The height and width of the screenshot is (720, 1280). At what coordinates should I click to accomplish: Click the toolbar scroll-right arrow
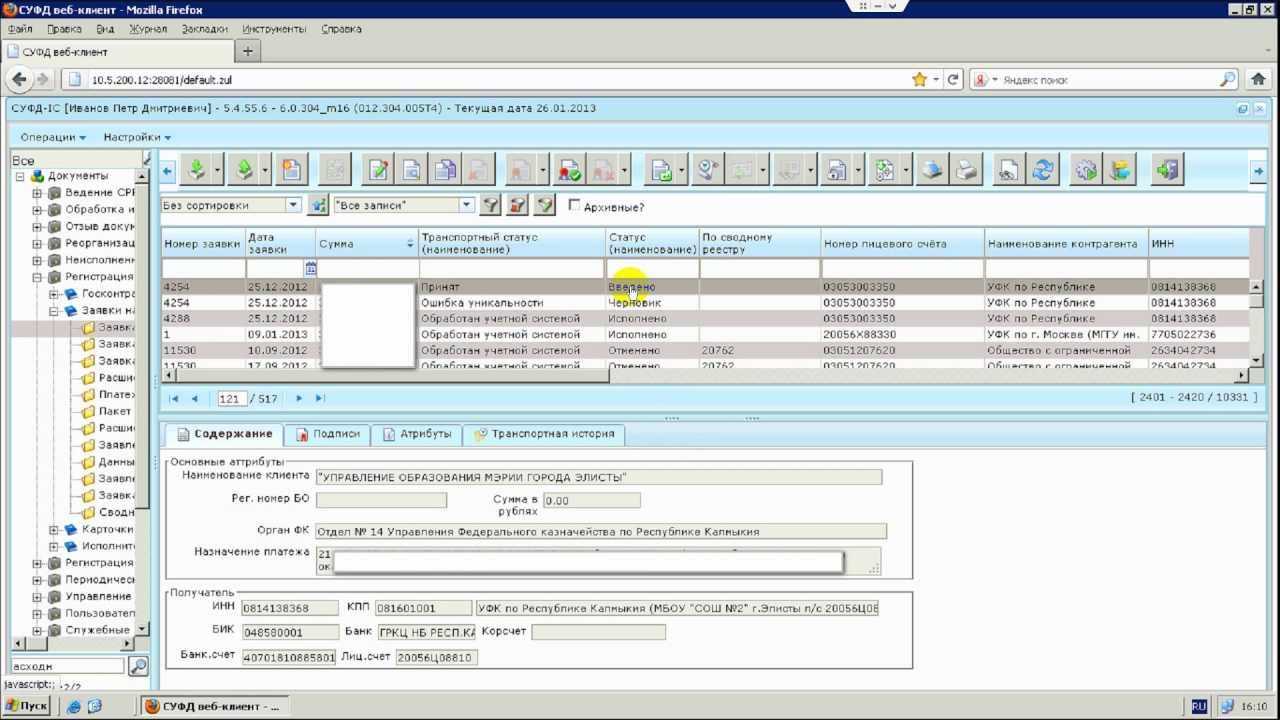click(x=1258, y=171)
